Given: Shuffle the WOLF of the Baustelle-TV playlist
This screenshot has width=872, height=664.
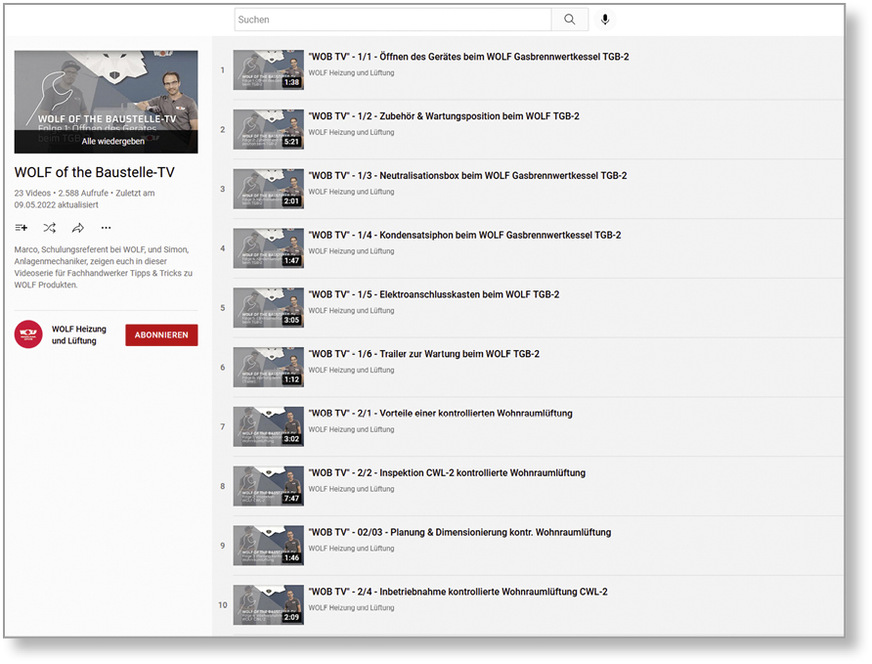Looking at the screenshot, I should pos(50,228).
